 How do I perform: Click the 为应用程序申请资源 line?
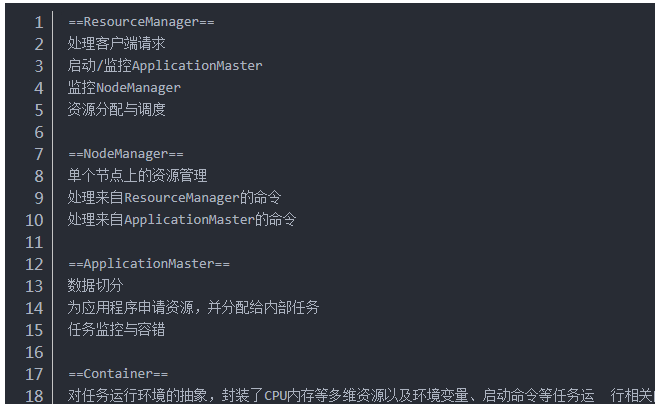click(193, 308)
